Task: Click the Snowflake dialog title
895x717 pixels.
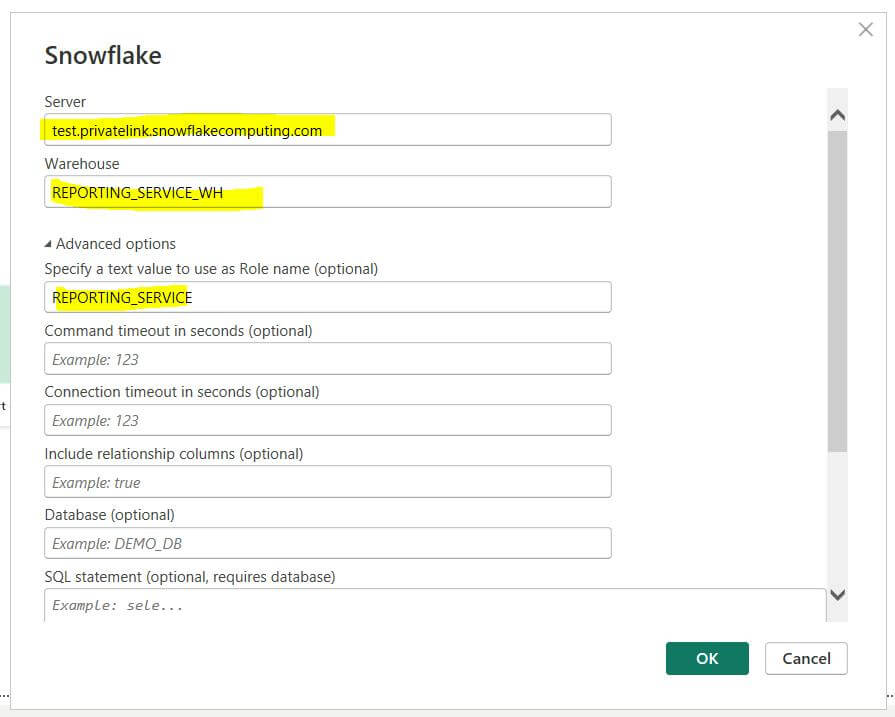Action: (x=103, y=55)
